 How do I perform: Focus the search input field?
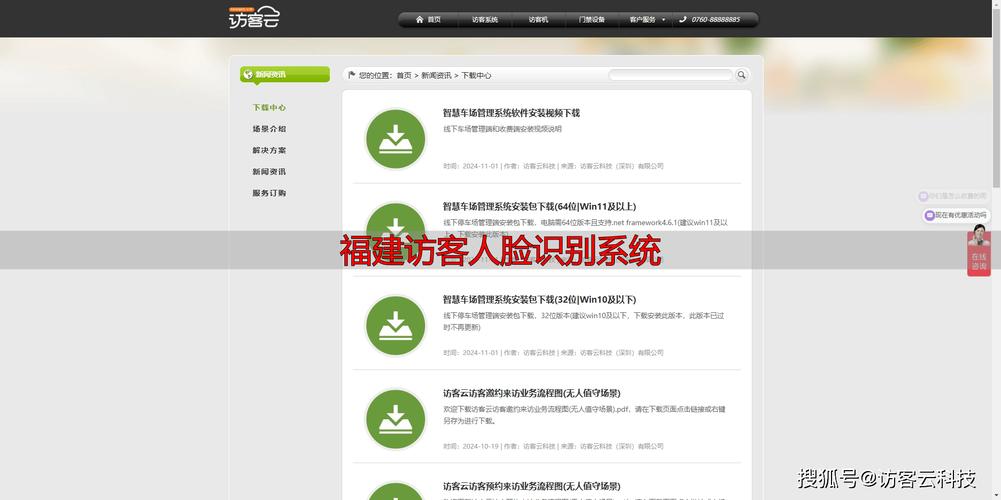tap(670, 75)
